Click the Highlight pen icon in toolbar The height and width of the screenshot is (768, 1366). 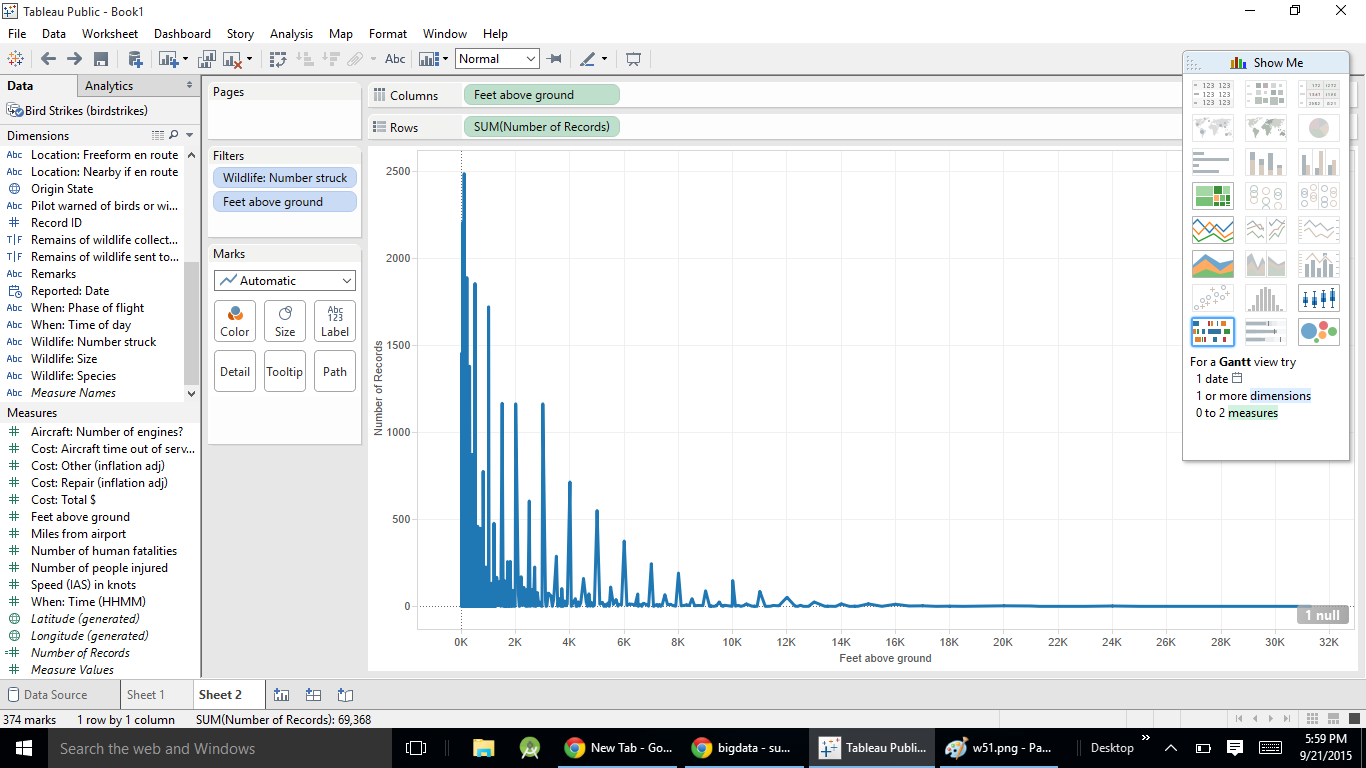588,59
